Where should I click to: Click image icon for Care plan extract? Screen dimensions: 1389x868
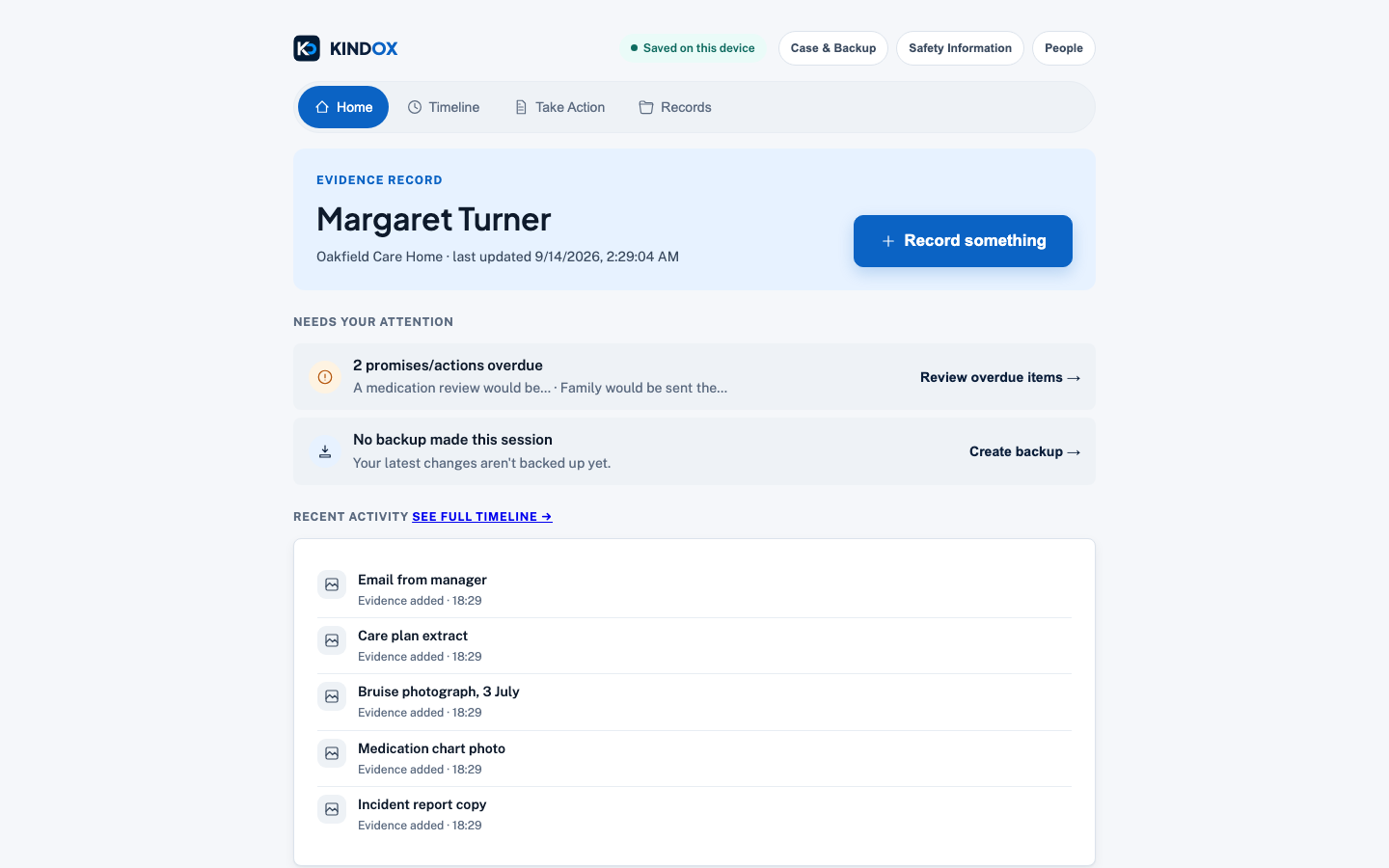[x=332, y=640]
